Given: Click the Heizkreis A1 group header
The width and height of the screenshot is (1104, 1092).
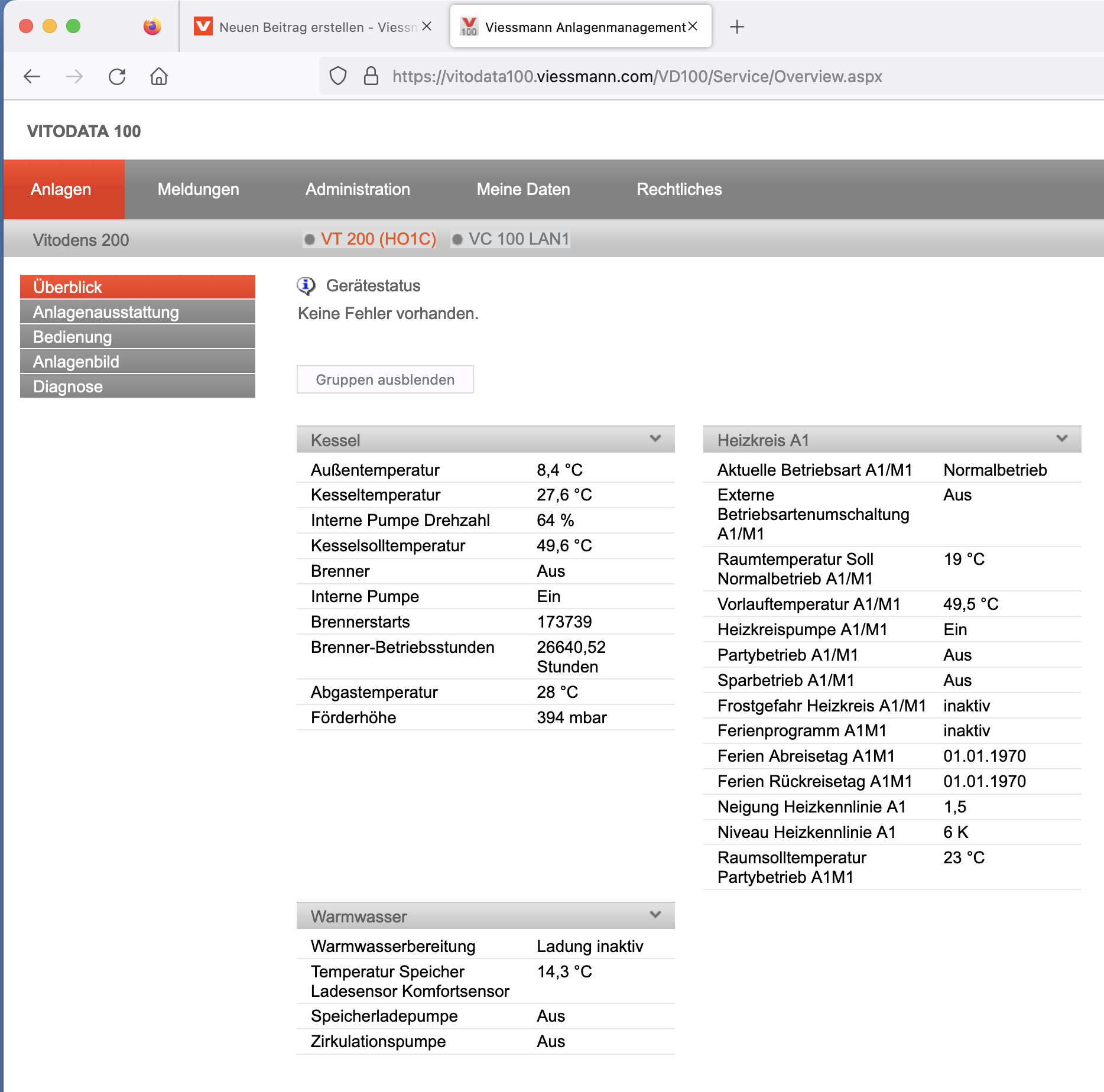Looking at the screenshot, I should 892,440.
